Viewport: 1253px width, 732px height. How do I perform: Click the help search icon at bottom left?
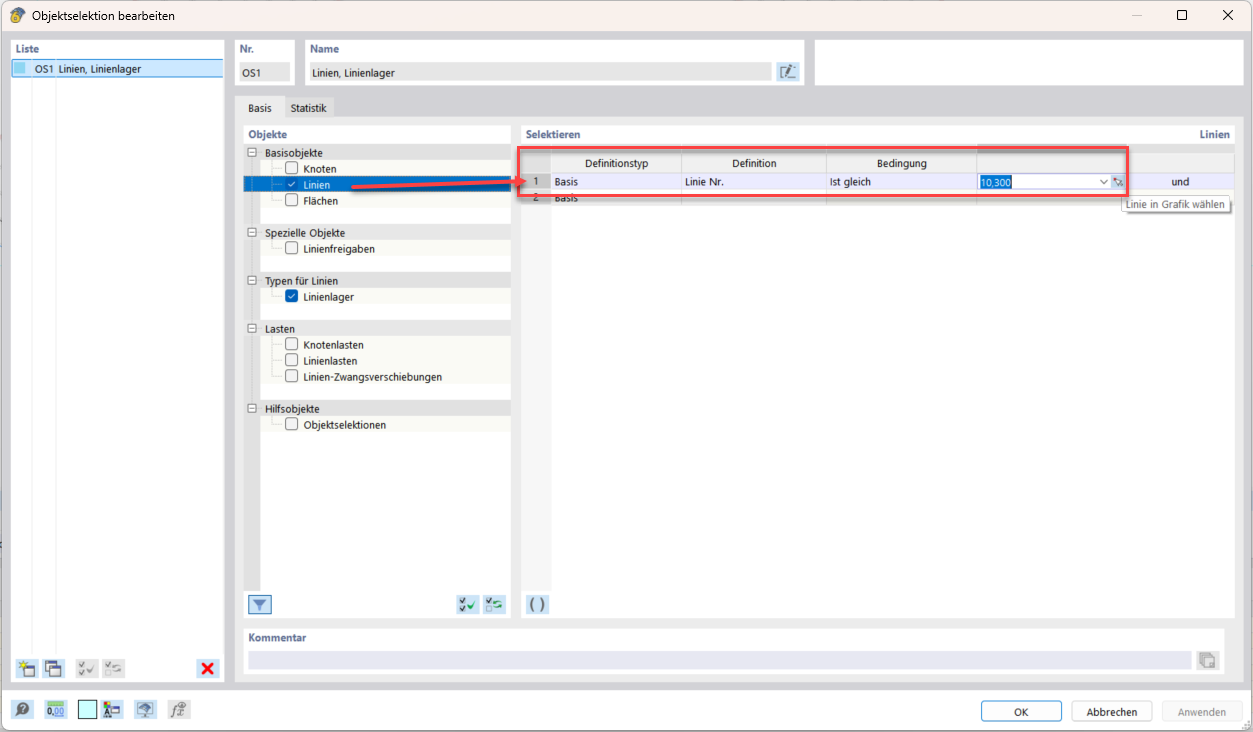(x=22, y=710)
